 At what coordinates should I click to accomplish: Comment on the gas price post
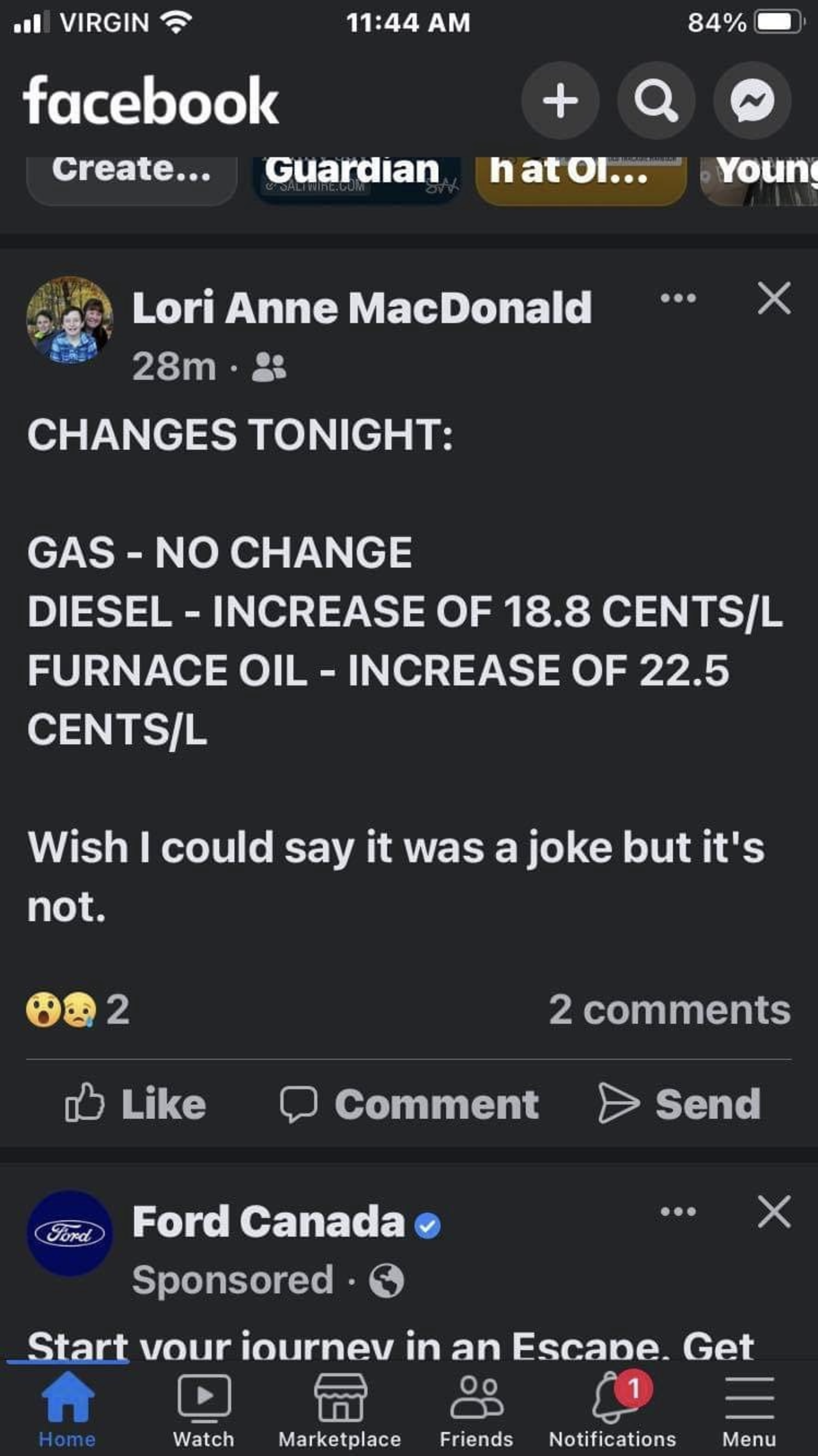[410, 1104]
